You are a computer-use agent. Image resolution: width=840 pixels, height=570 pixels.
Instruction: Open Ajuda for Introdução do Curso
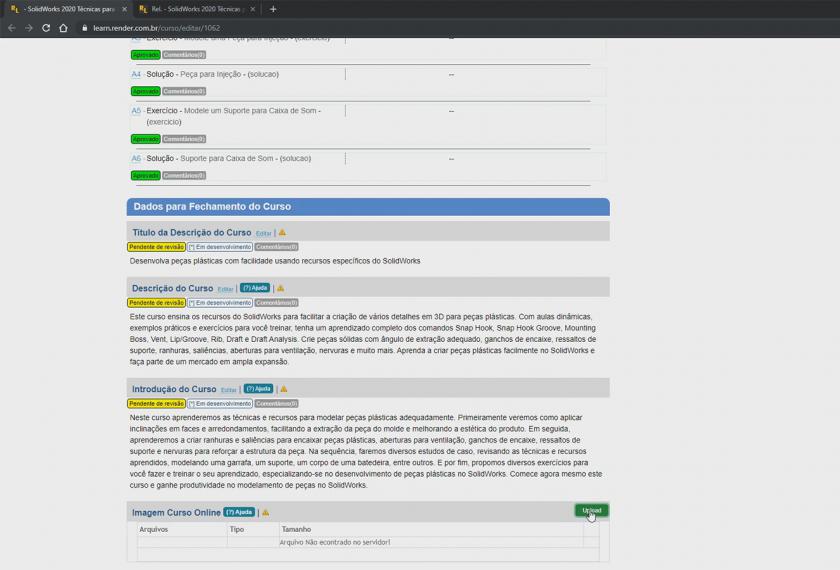click(x=258, y=389)
